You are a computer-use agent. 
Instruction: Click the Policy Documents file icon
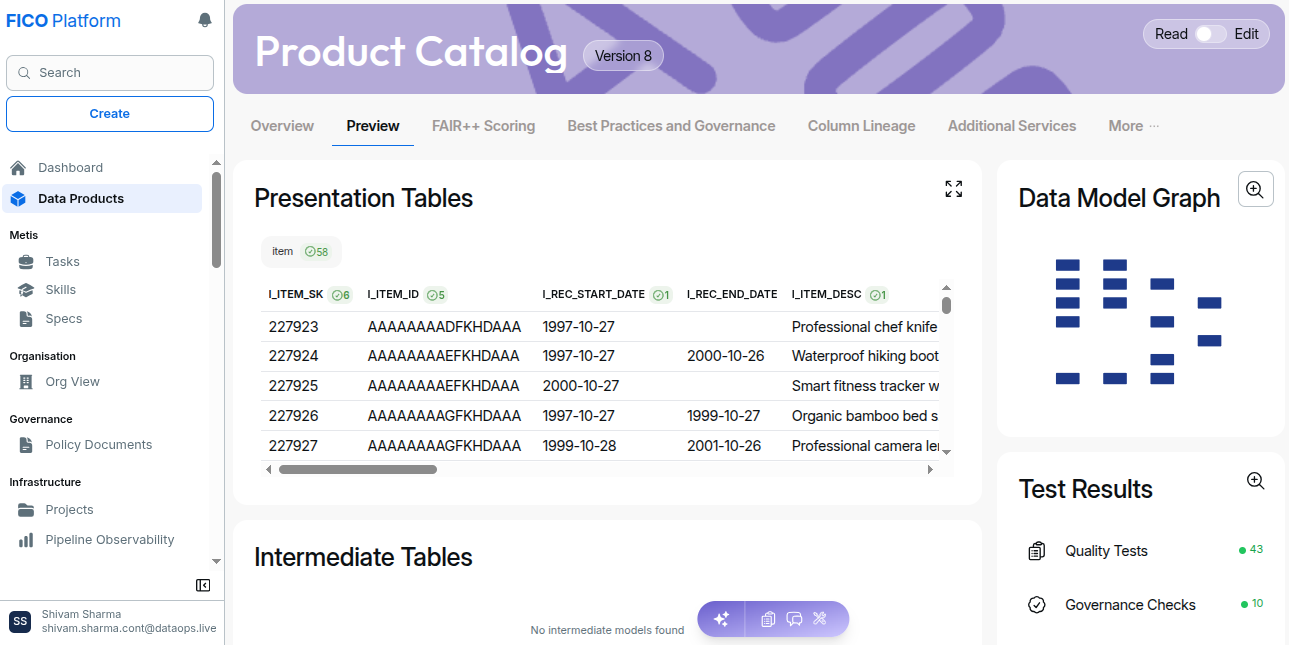[x=26, y=445]
